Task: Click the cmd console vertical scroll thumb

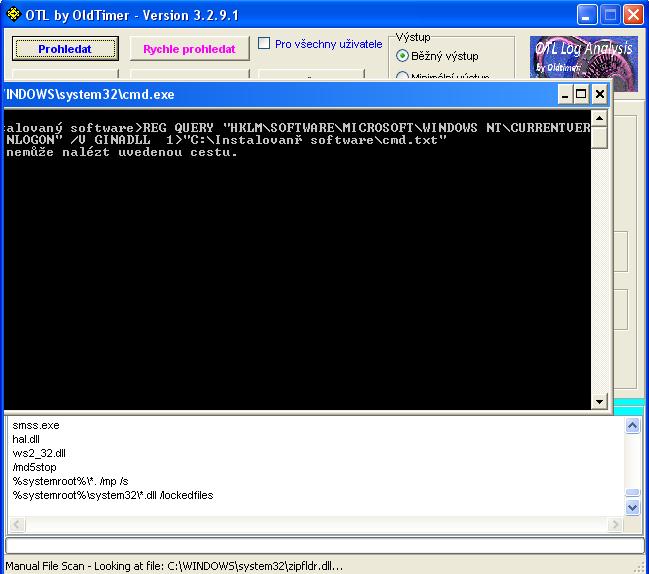Action: tap(599, 137)
